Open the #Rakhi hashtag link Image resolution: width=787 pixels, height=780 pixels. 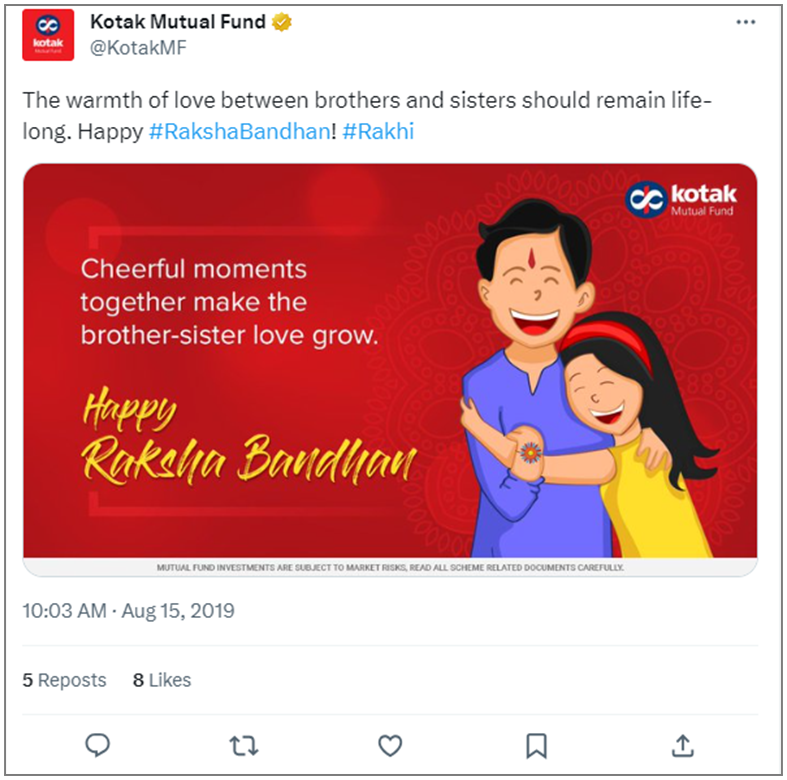pos(378,131)
